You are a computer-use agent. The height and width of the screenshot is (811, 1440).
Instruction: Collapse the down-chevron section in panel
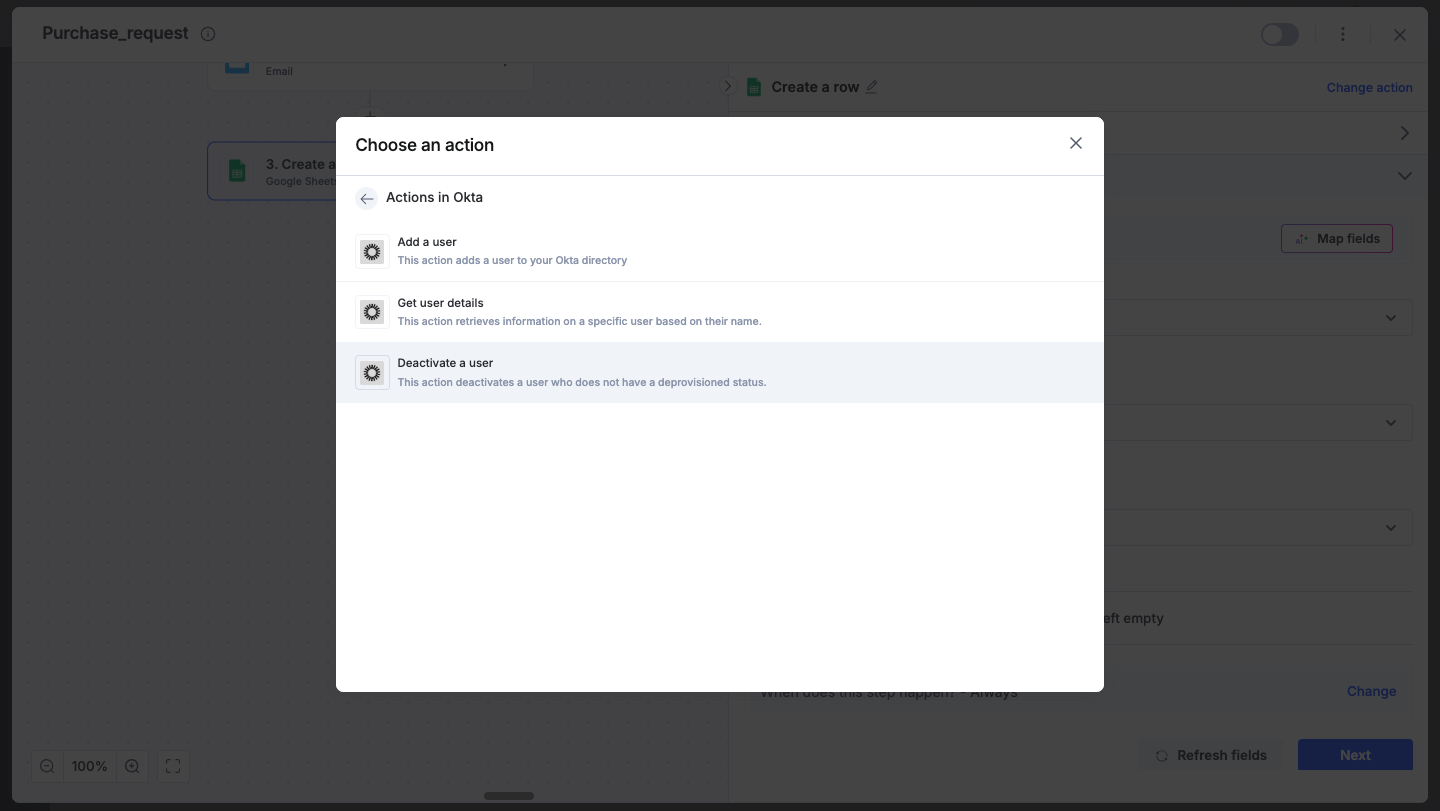click(1404, 176)
